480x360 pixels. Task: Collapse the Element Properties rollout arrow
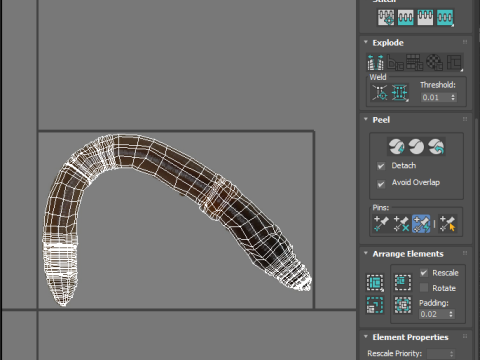pos(366,337)
